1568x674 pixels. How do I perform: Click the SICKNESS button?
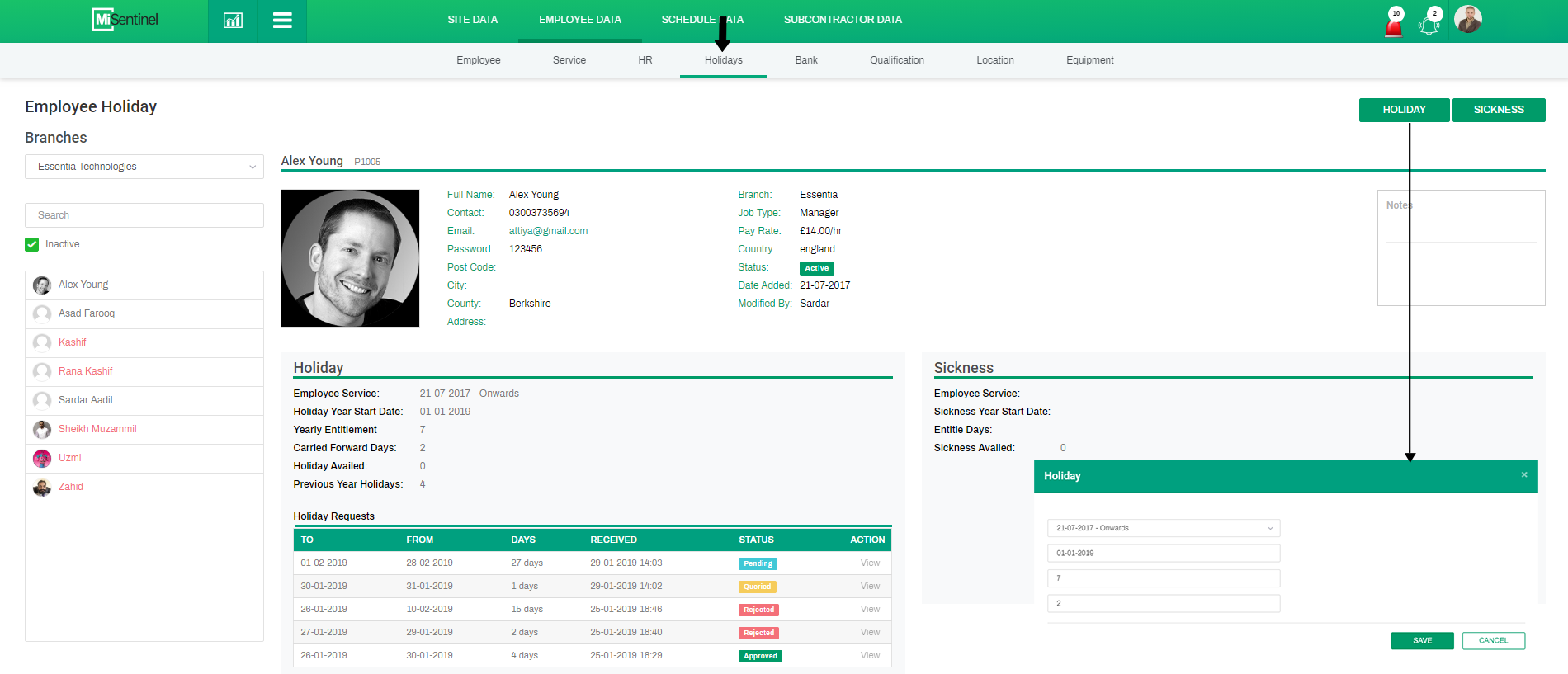[1499, 110]
